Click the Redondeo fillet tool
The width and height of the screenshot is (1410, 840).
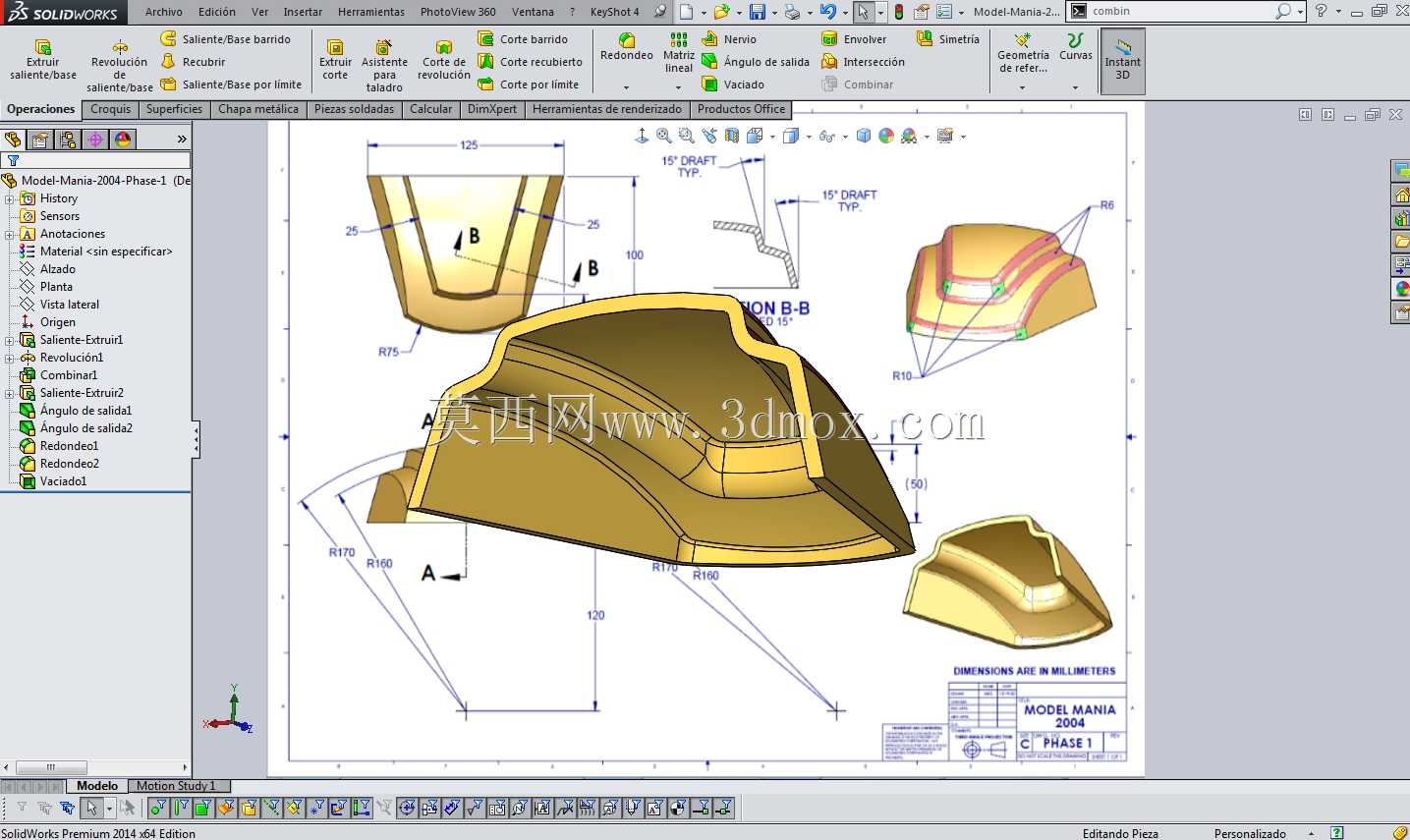[x=626, y=46]
